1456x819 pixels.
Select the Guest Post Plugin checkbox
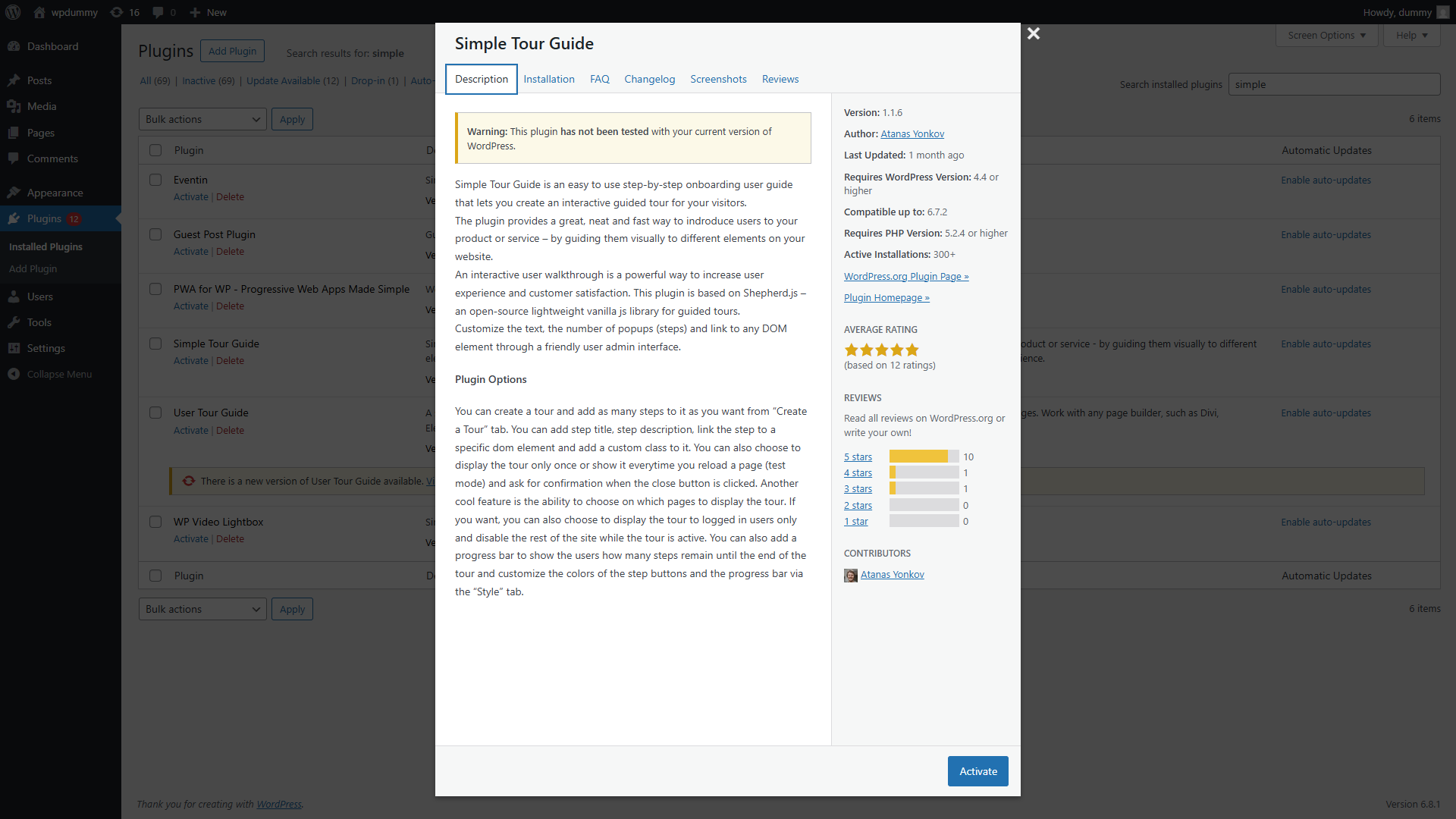click(x=155, y=234)
